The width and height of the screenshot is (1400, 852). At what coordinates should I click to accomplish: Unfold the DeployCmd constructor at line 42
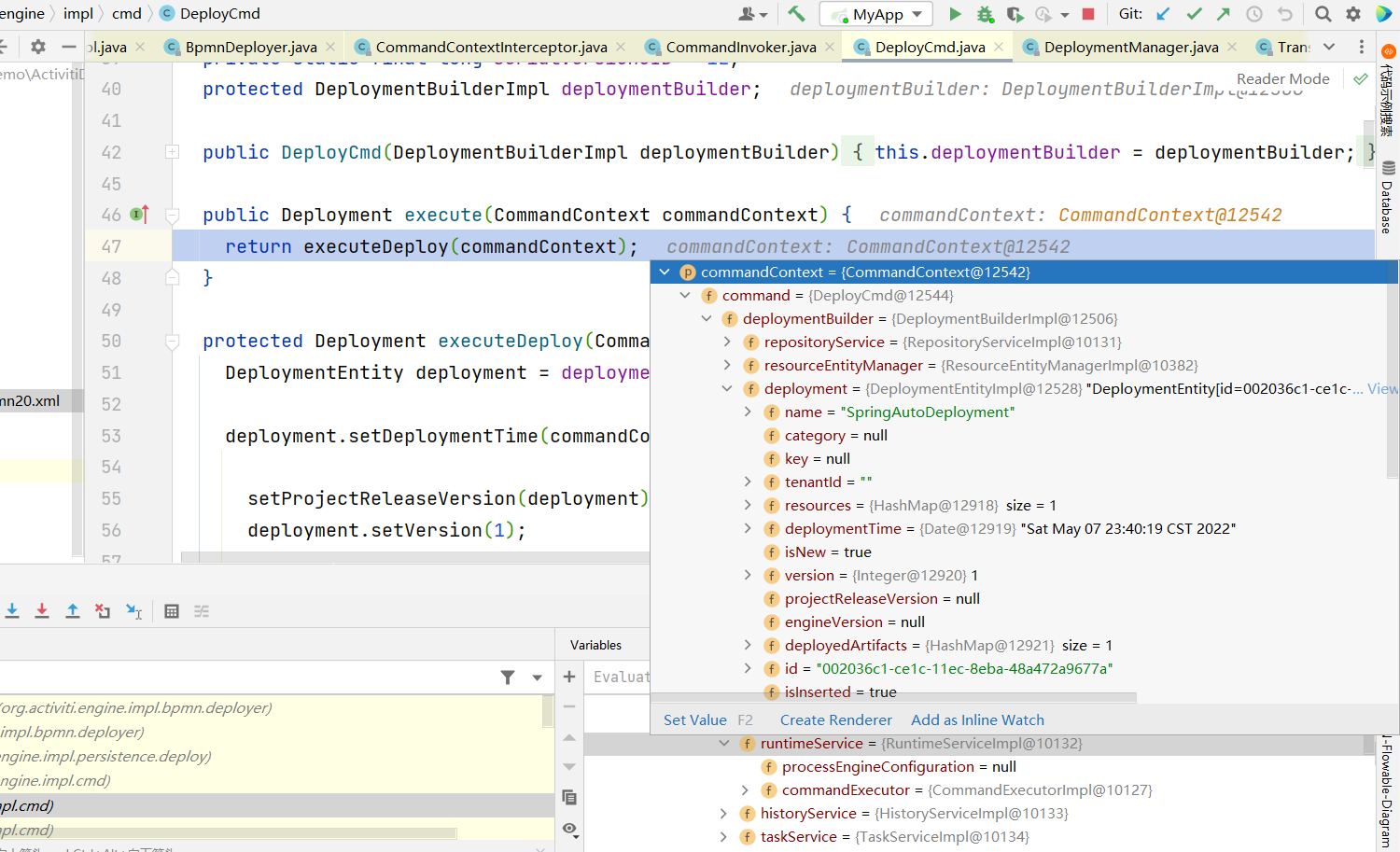pyautogui.click(x=172, y=152)
